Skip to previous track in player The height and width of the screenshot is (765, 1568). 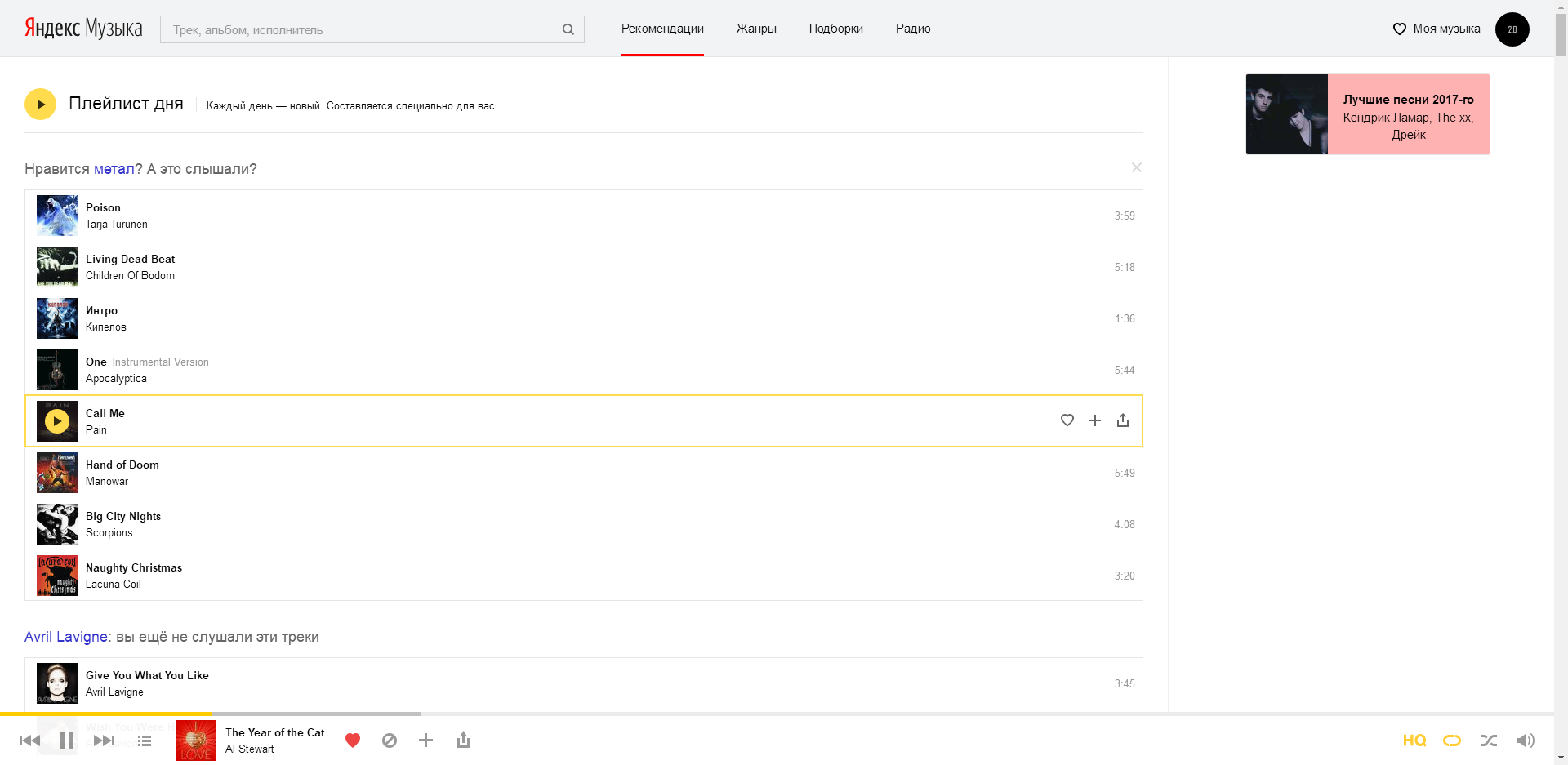click(30, 741)
